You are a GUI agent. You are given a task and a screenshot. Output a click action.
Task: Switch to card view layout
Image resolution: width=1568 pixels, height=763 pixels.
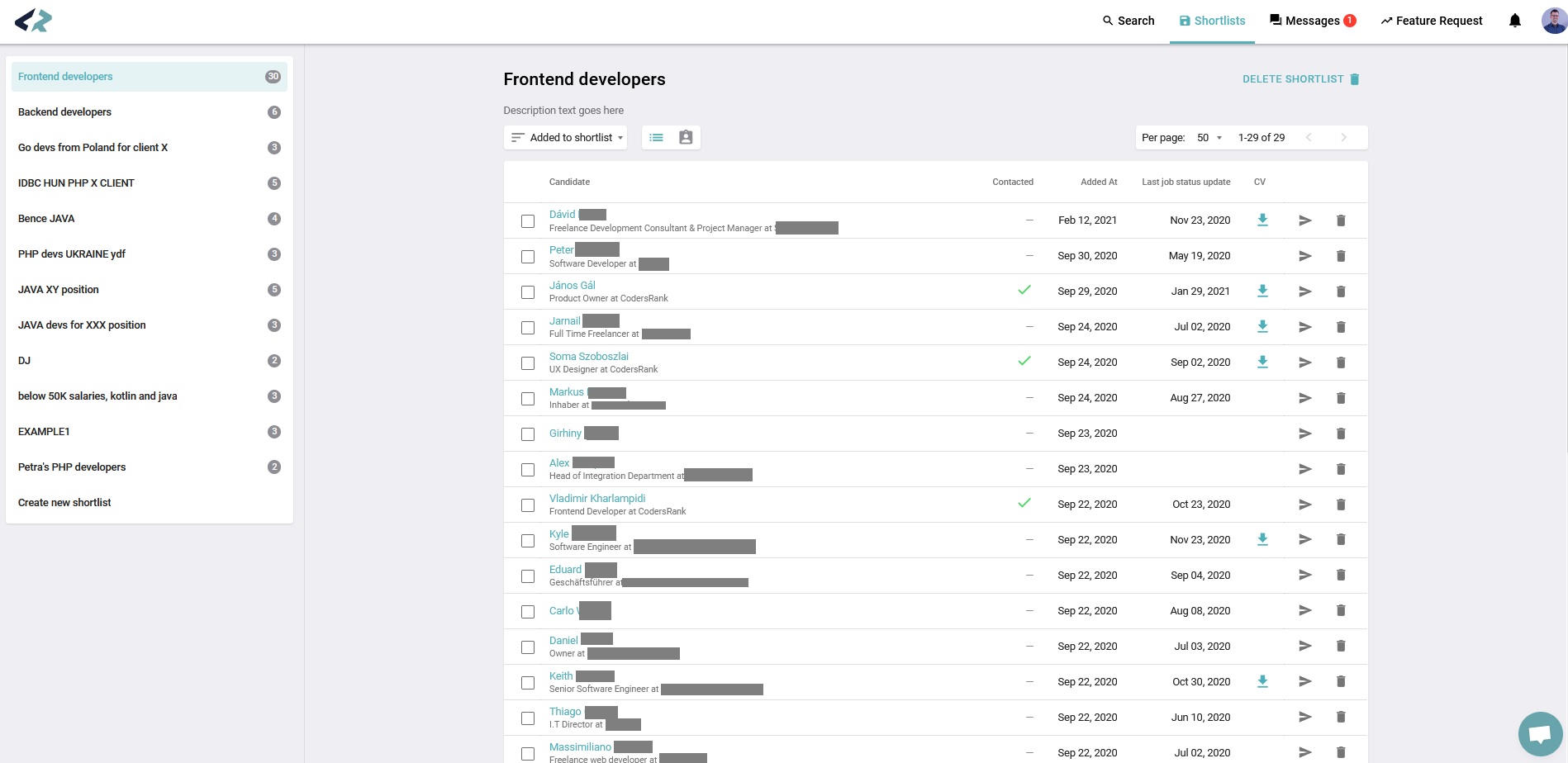coord(686,138)
